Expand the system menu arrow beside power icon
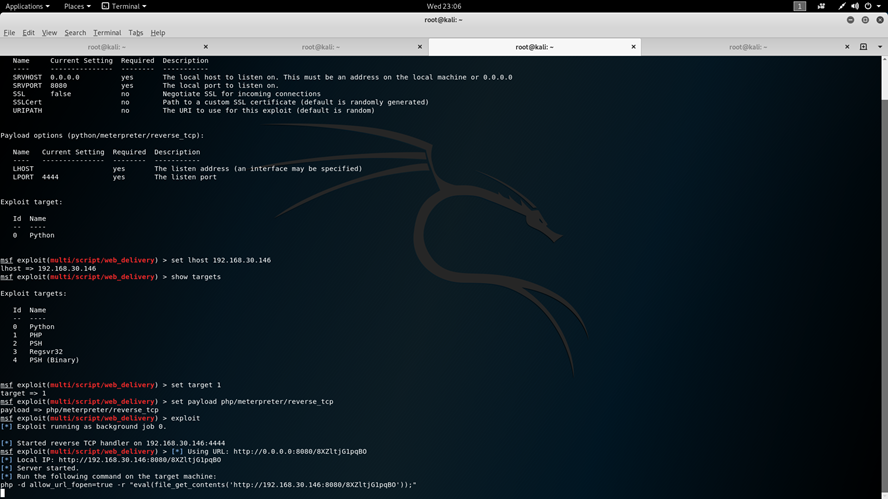Screen dimensions: 888x499 pos(879,6)
